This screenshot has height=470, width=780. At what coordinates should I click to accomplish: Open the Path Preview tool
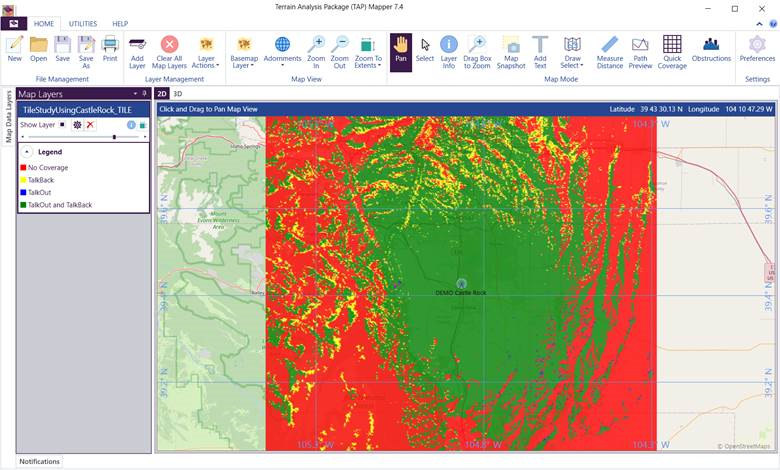pos(640,50)
